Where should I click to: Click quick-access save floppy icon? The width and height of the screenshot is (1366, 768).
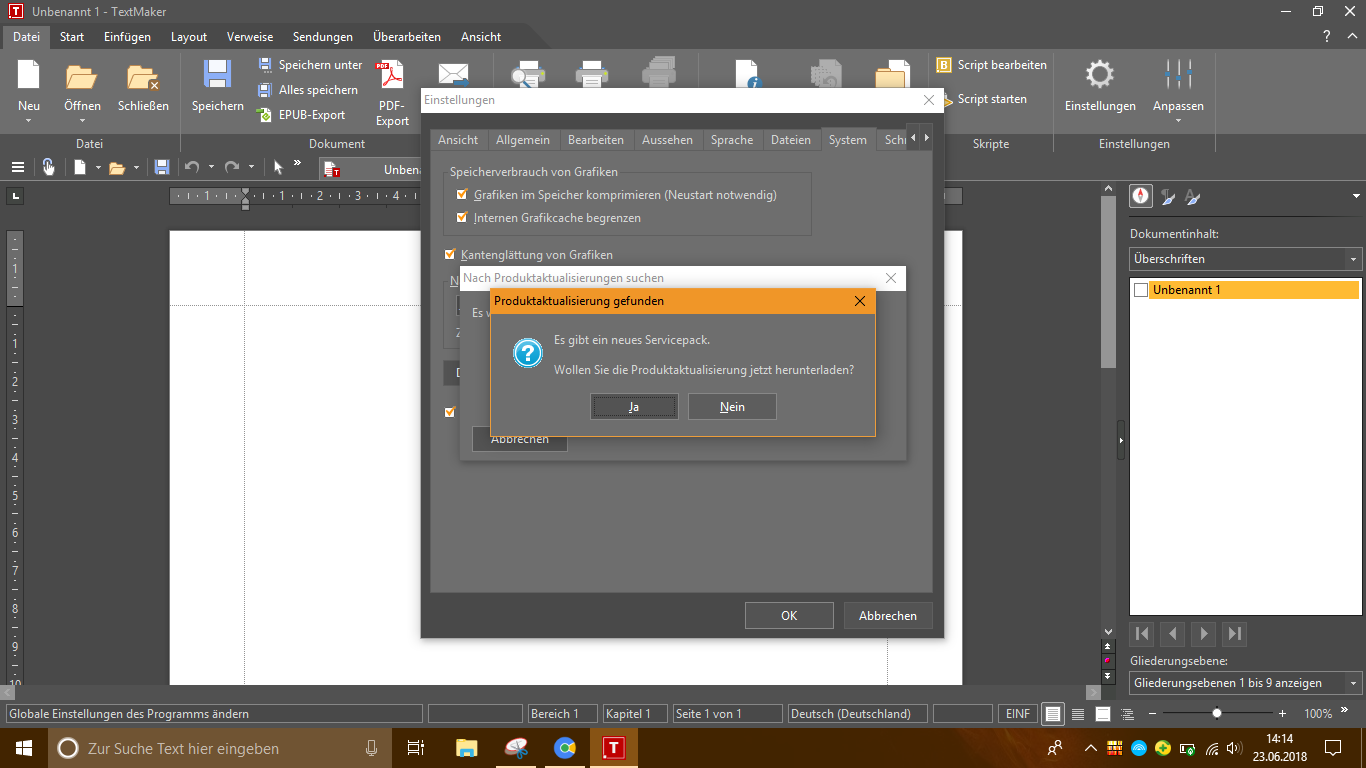(x=162, y=167)
